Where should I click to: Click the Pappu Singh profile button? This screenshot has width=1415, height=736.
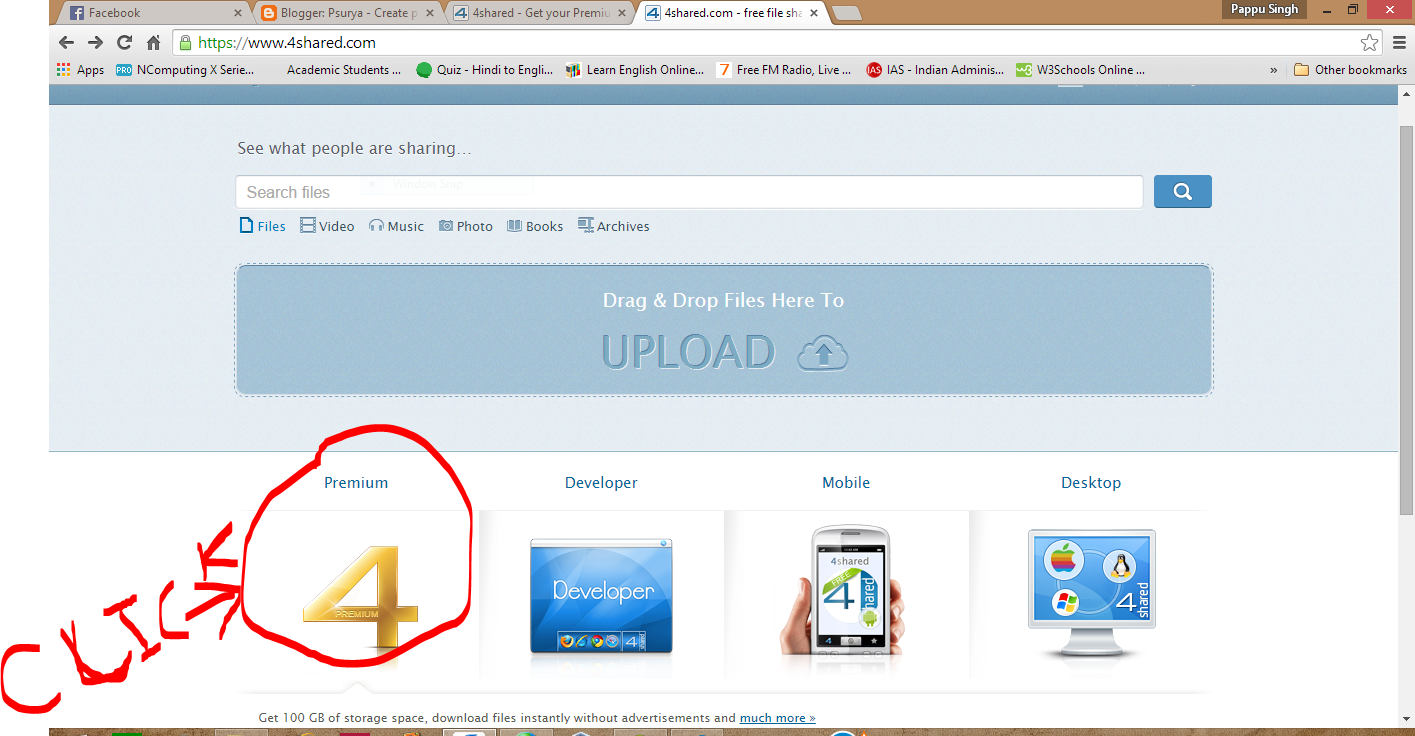click(x=1263, y=9)
